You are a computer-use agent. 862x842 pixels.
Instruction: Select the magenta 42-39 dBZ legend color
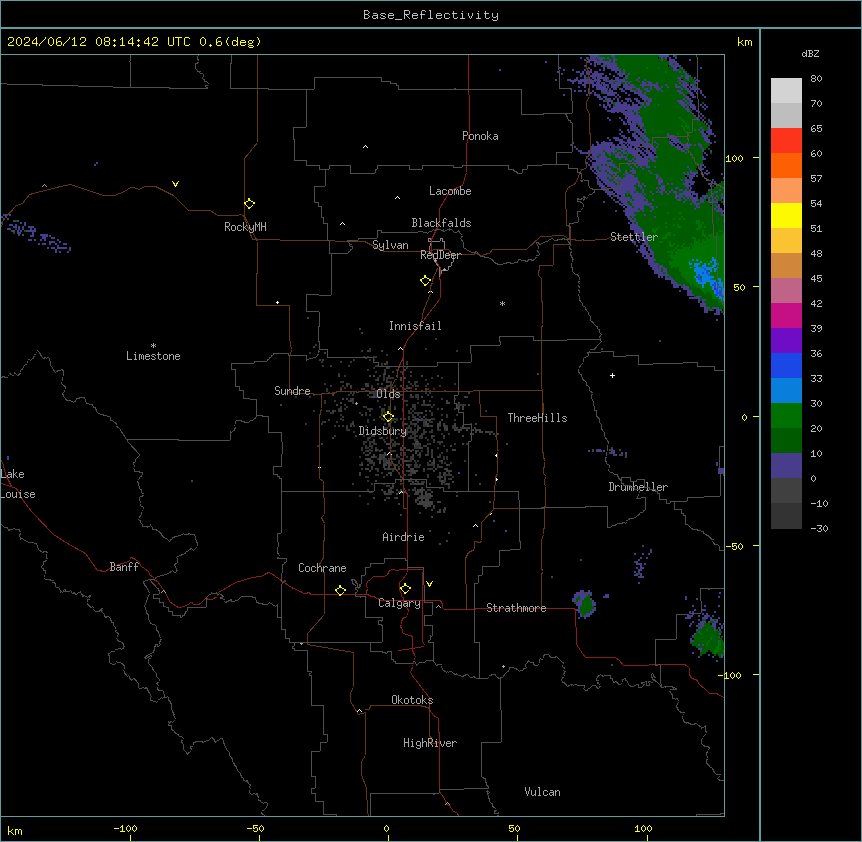pyautogui.click(x=786, y=315)
